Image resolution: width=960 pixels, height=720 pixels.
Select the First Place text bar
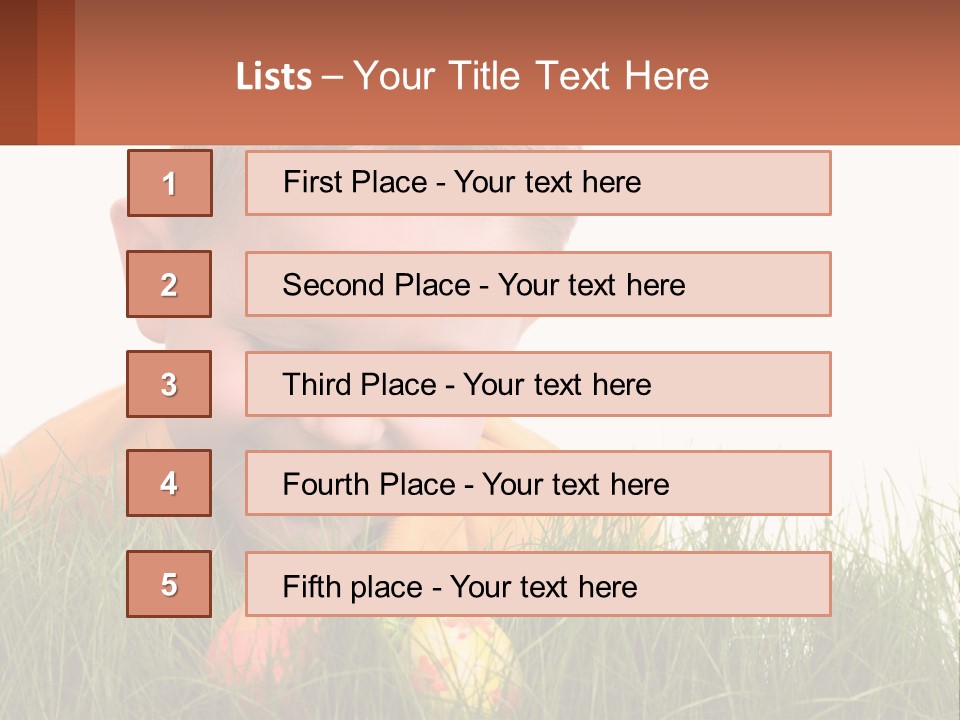click(x=538, y=183)
